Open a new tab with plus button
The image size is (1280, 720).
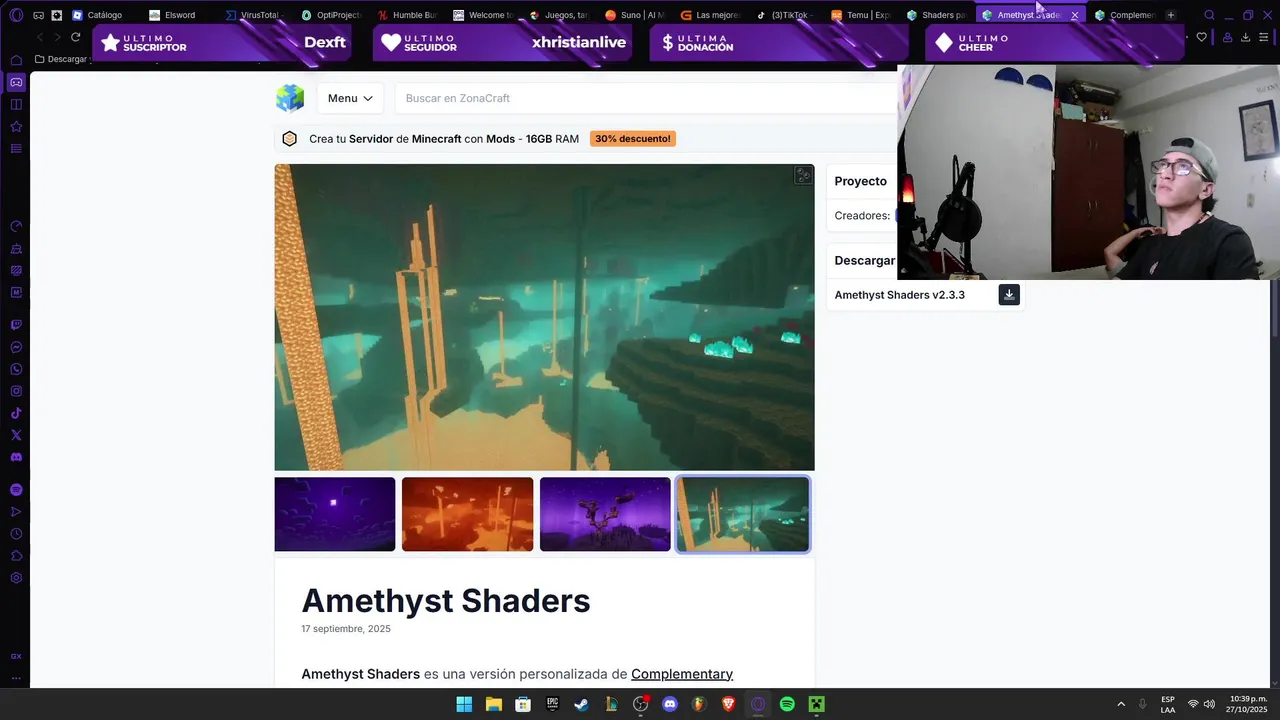1171,15
